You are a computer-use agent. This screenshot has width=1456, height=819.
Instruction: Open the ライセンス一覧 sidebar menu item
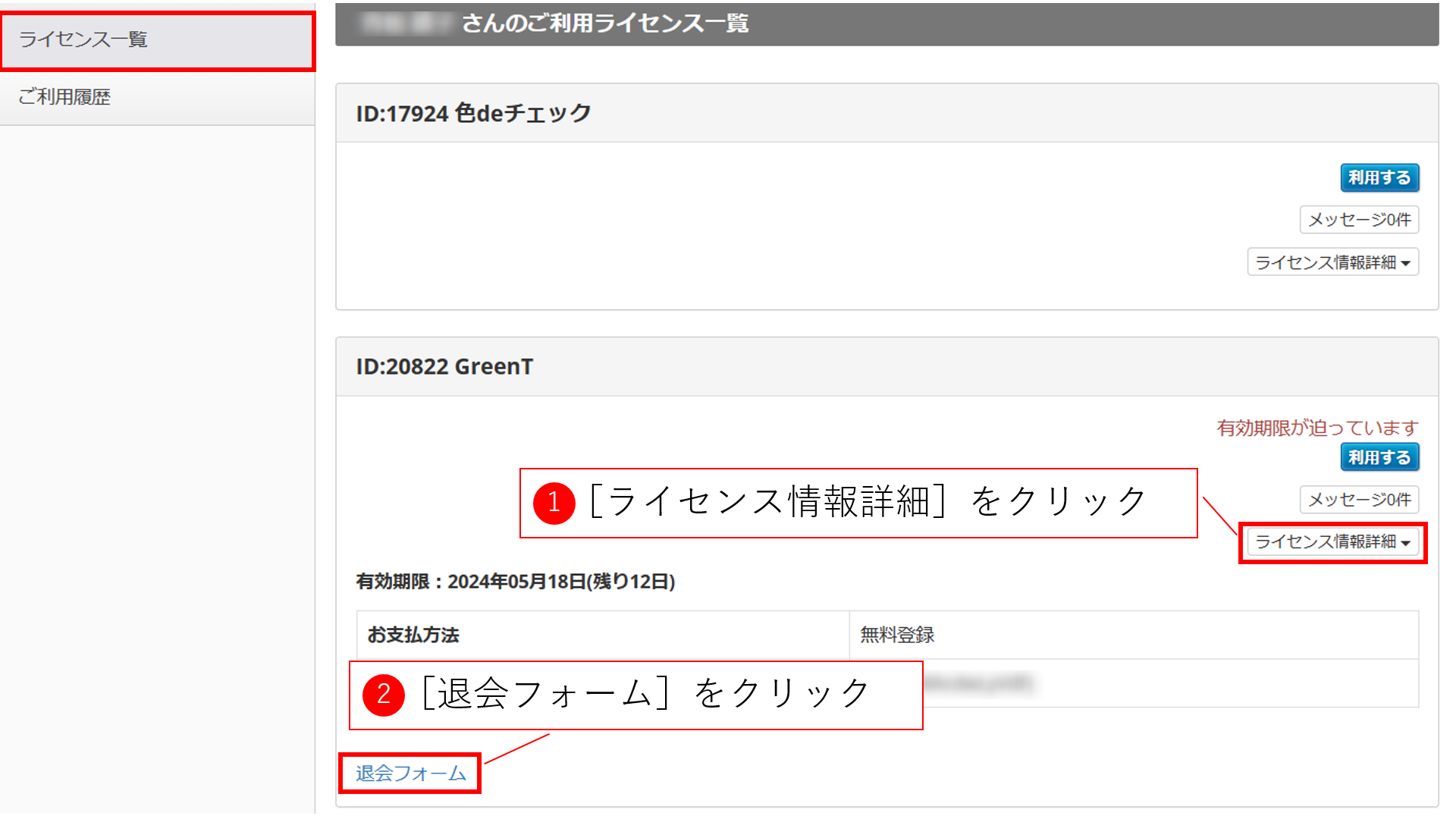83,39
